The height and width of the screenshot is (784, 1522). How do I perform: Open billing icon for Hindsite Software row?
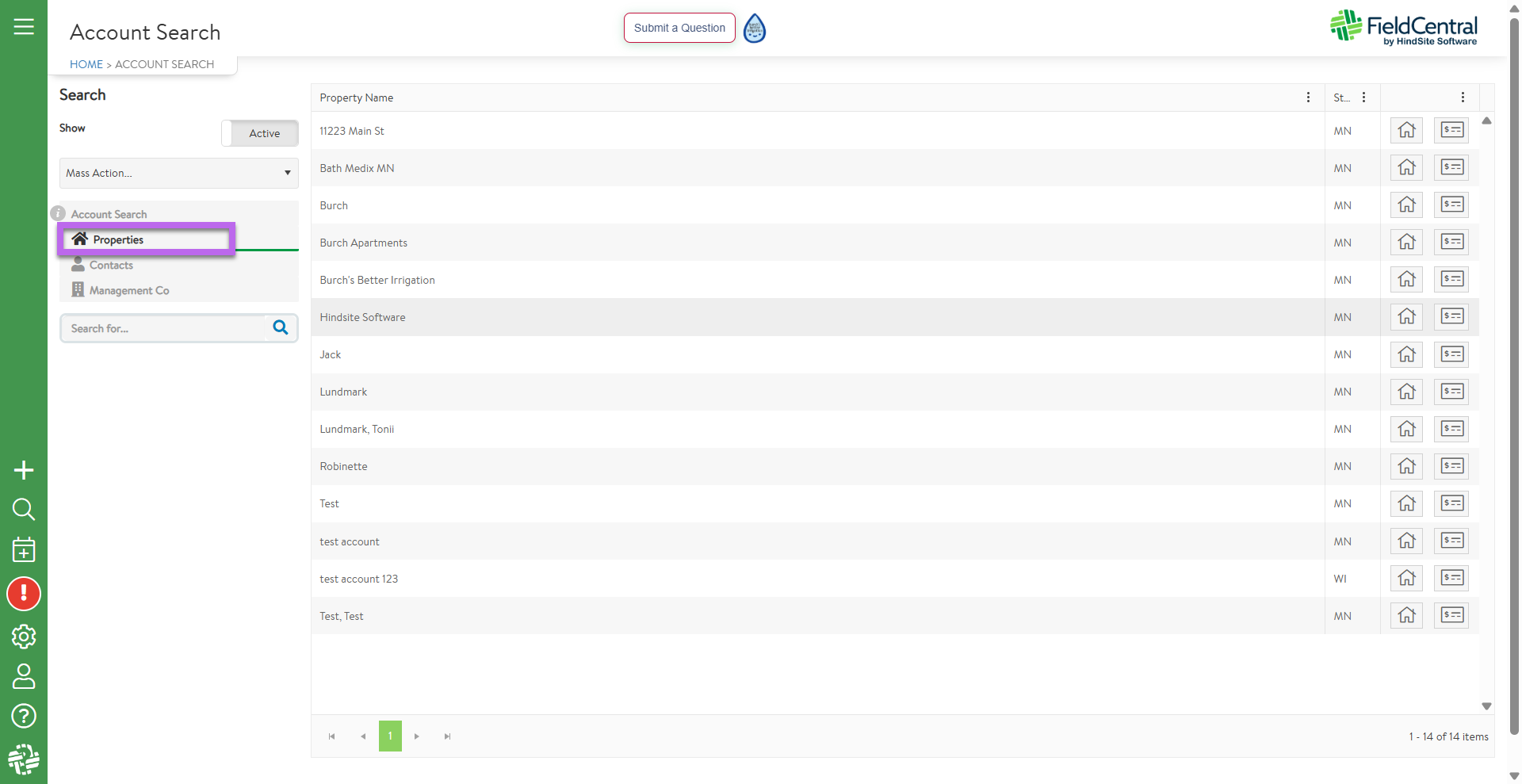coord(1451,317)
